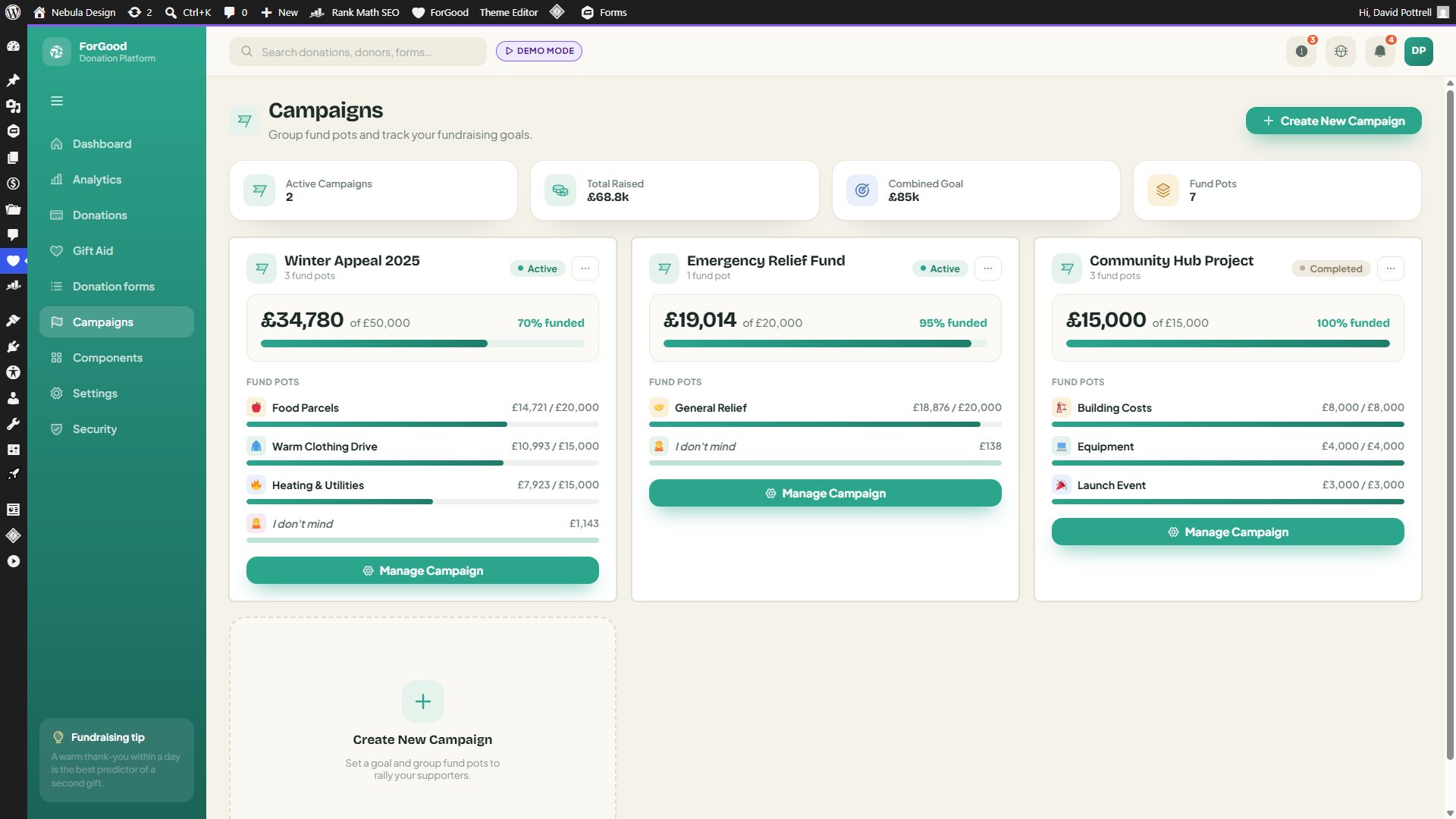Click the play circle icon in admin sidebar
The height and width of the screenshot is (819, 1456).
tap(13, 561)
